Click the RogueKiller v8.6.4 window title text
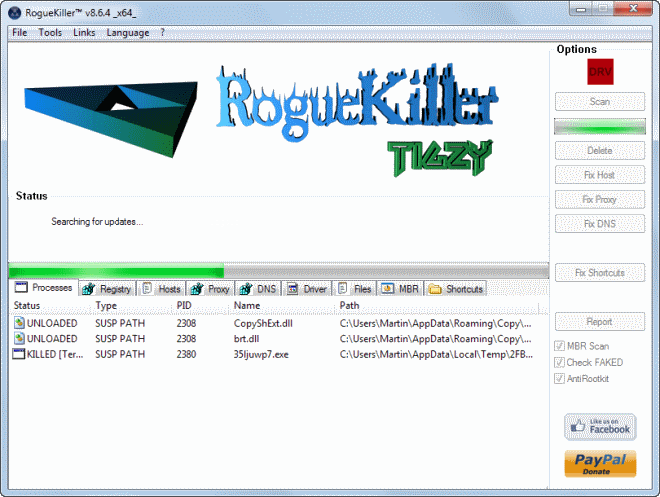660x497 pixels. (x=81, y=13)
